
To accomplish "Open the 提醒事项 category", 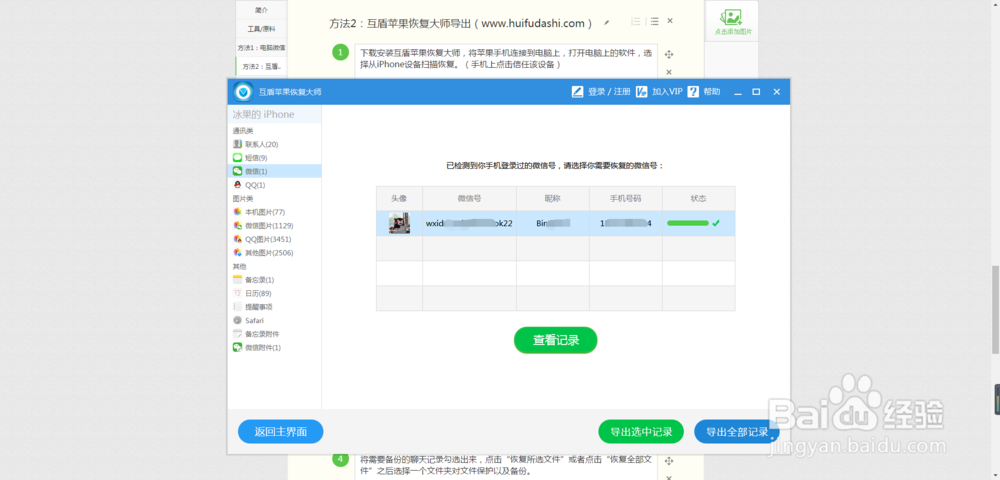I will pyautogui.click(x=275, y=307).
